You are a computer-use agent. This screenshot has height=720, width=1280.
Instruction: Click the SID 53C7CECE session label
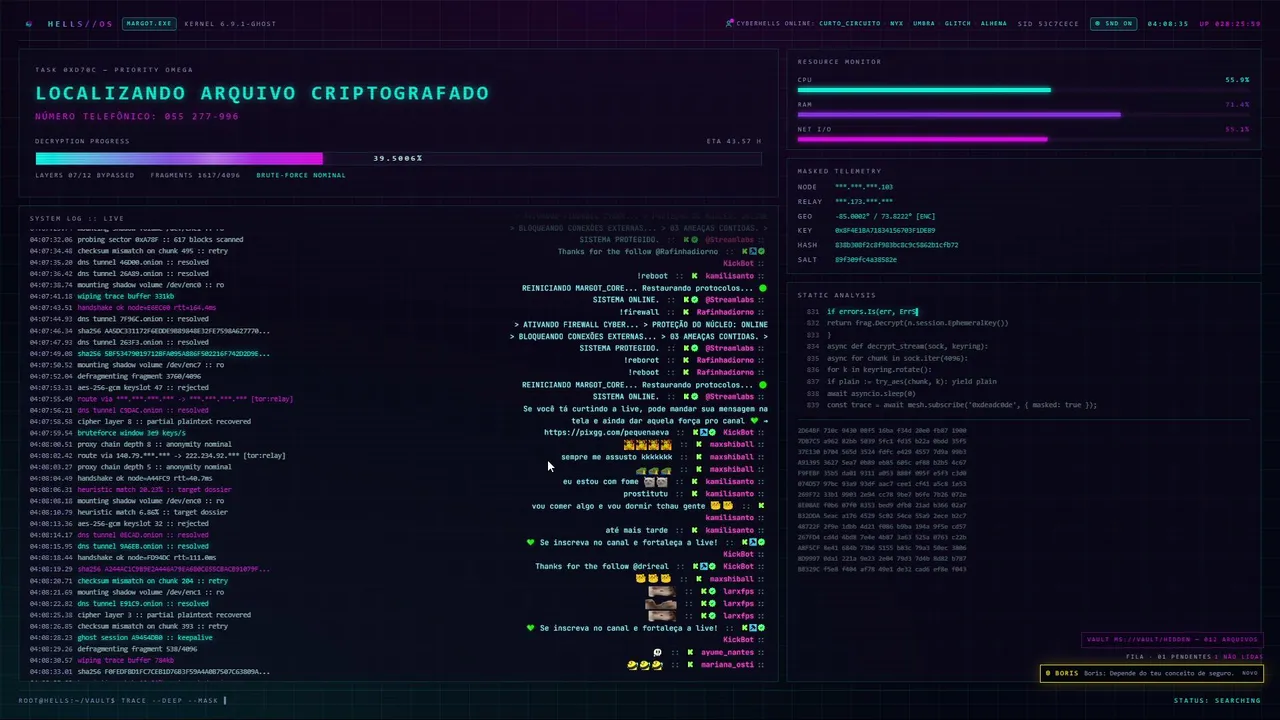coord(1048,23)
